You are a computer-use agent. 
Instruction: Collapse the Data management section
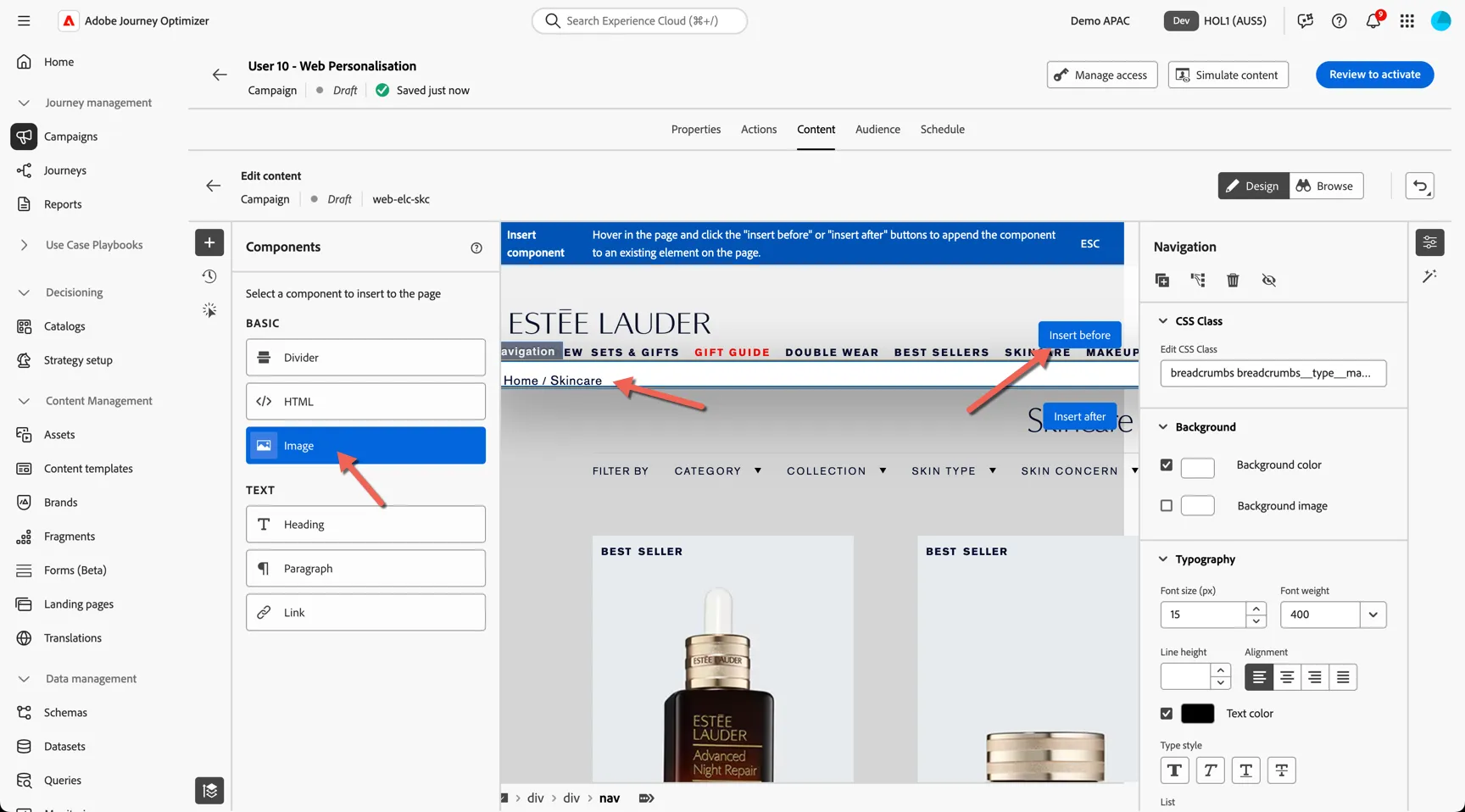(24, 679)
